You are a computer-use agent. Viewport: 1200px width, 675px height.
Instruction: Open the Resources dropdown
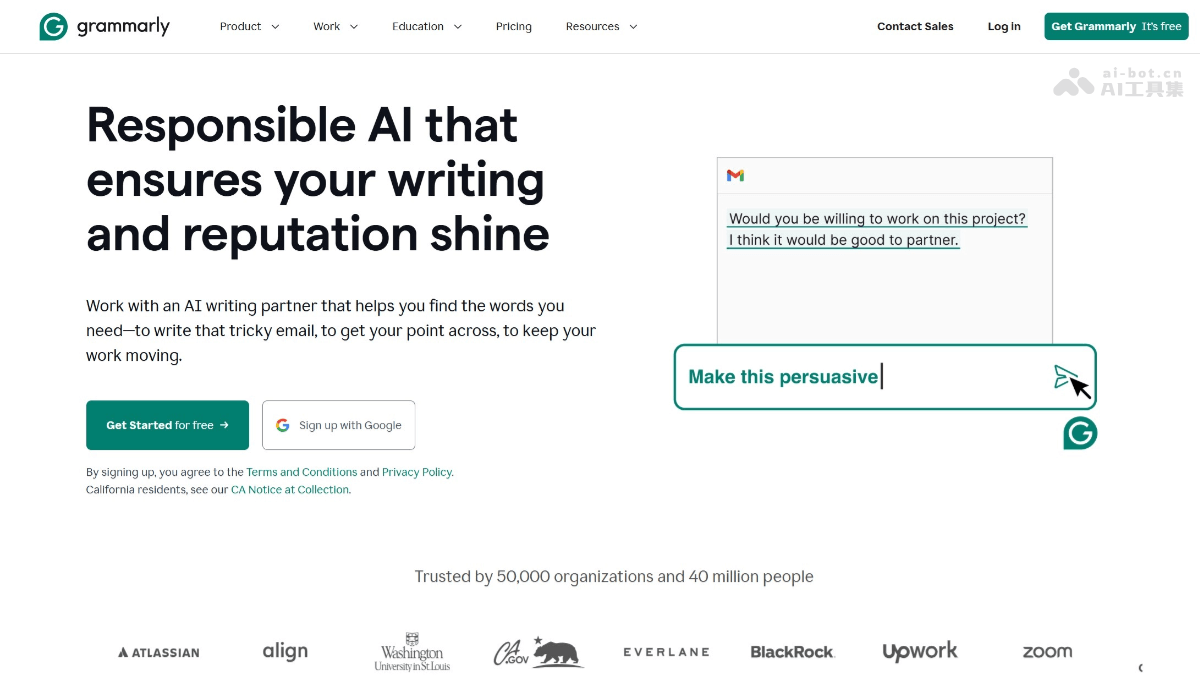click(601, 27)
